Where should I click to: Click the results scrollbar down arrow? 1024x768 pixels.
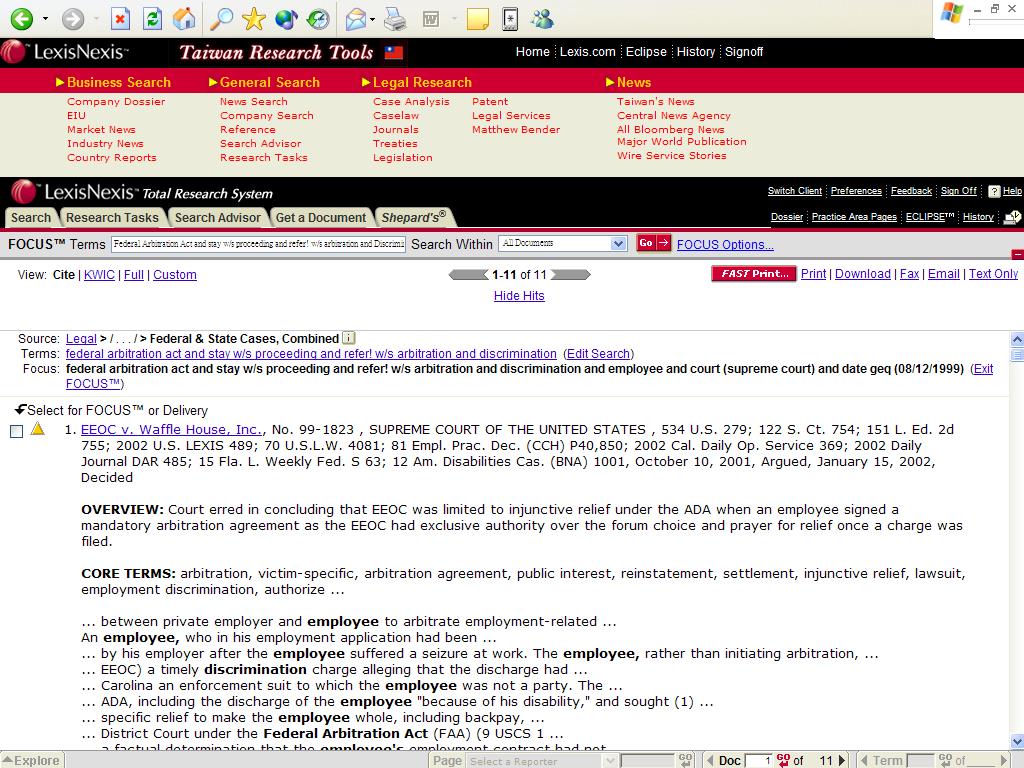coord(1017,742)
